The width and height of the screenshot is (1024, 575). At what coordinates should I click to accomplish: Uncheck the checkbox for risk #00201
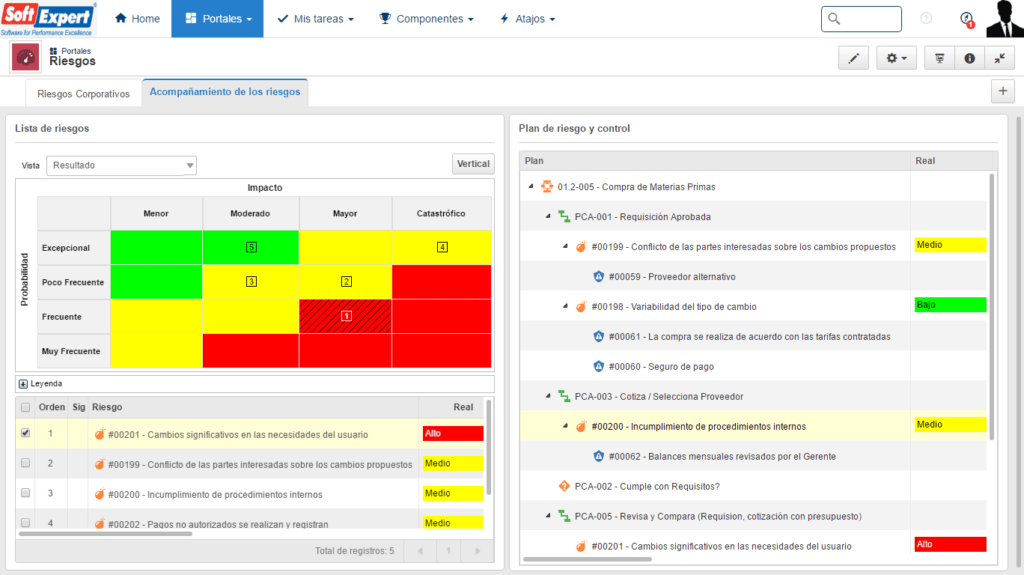[26, 433]
